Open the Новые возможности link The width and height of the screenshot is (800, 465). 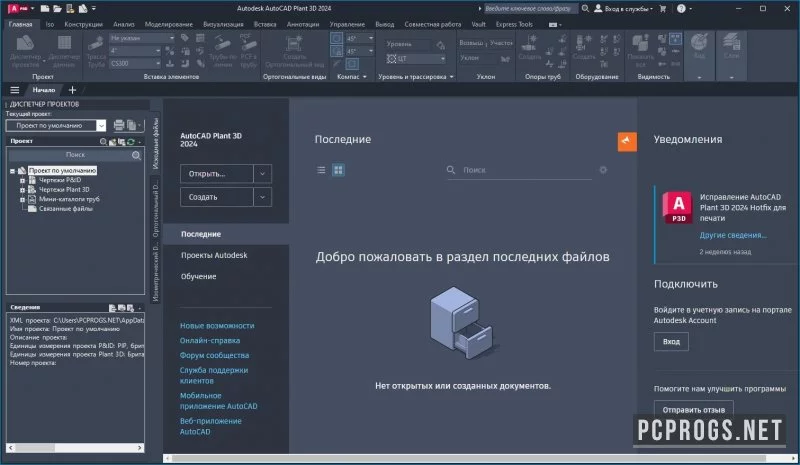coord(217,325)
